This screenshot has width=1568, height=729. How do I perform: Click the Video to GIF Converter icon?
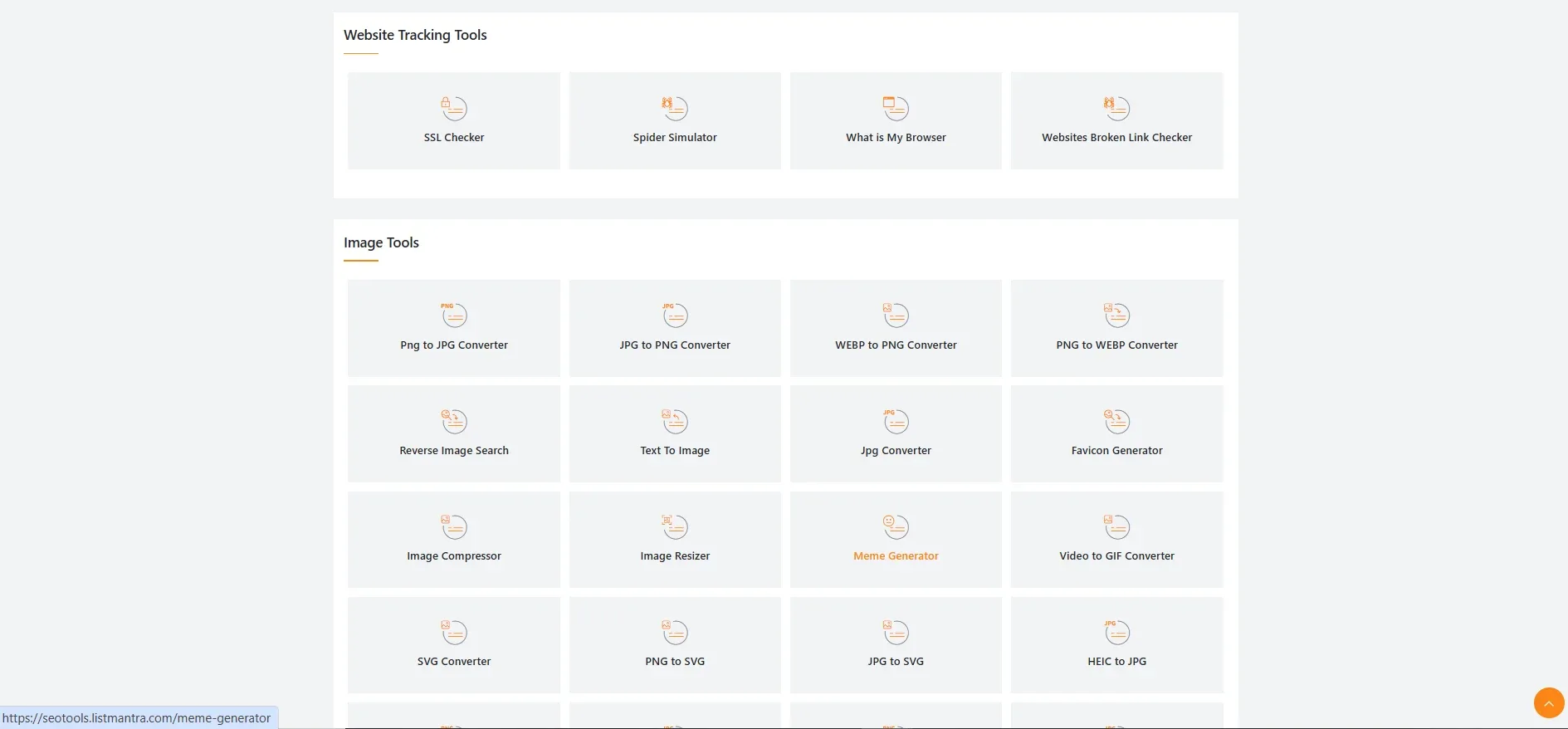[x=1116, y=526]
